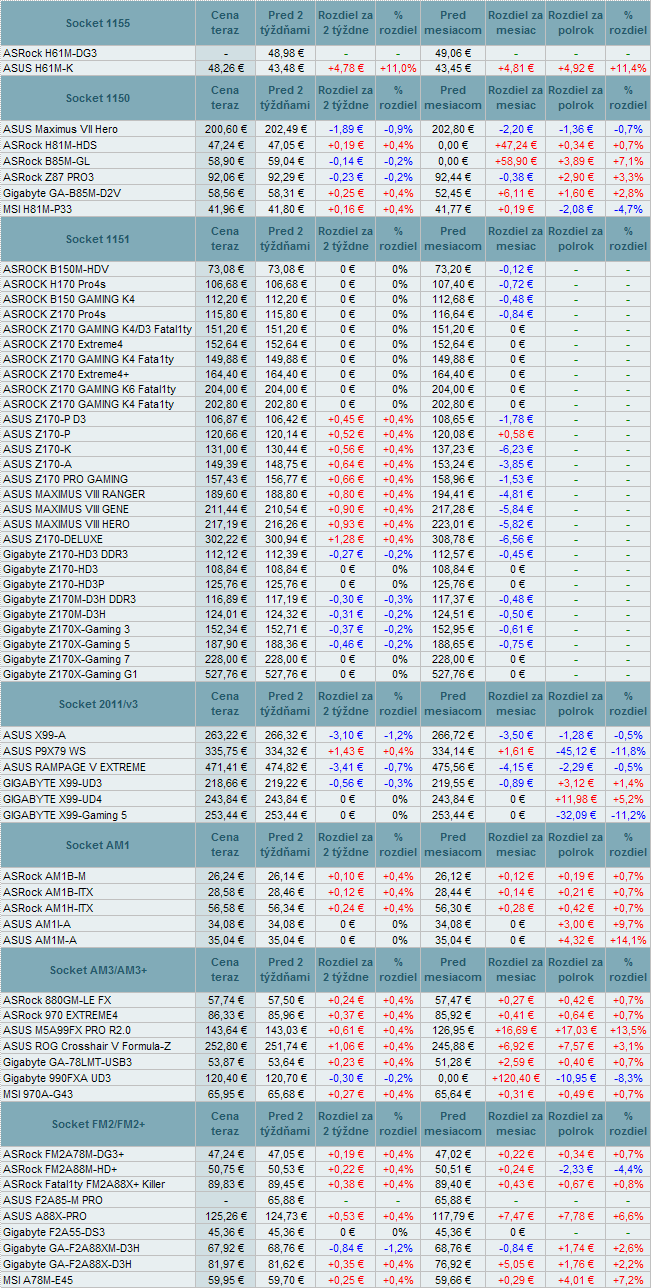This screenshot has width=651, height=1288.
Task: Select ASRock B85M-GL product name
Action: coord(47,160)
